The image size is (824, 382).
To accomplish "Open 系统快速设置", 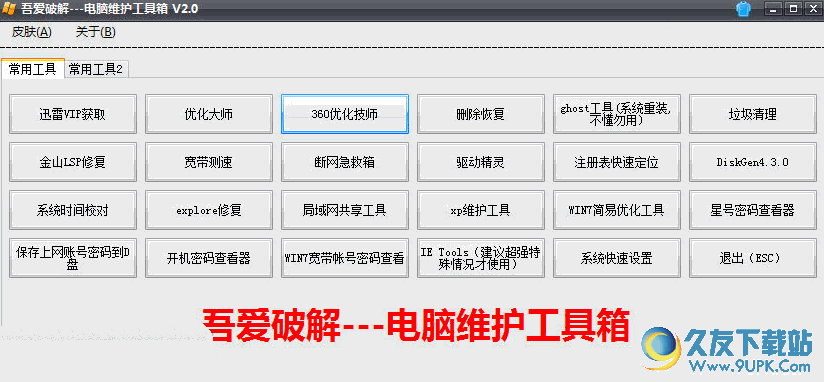I will point(617,258).
